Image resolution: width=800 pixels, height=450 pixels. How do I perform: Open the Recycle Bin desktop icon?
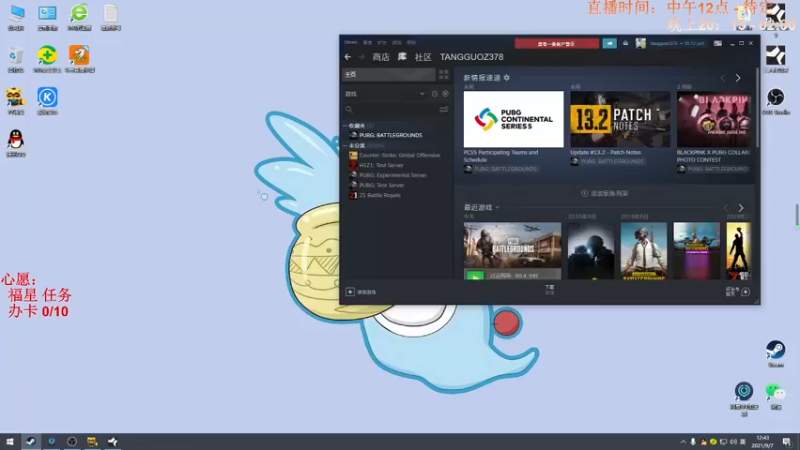(x=16, y=59)
